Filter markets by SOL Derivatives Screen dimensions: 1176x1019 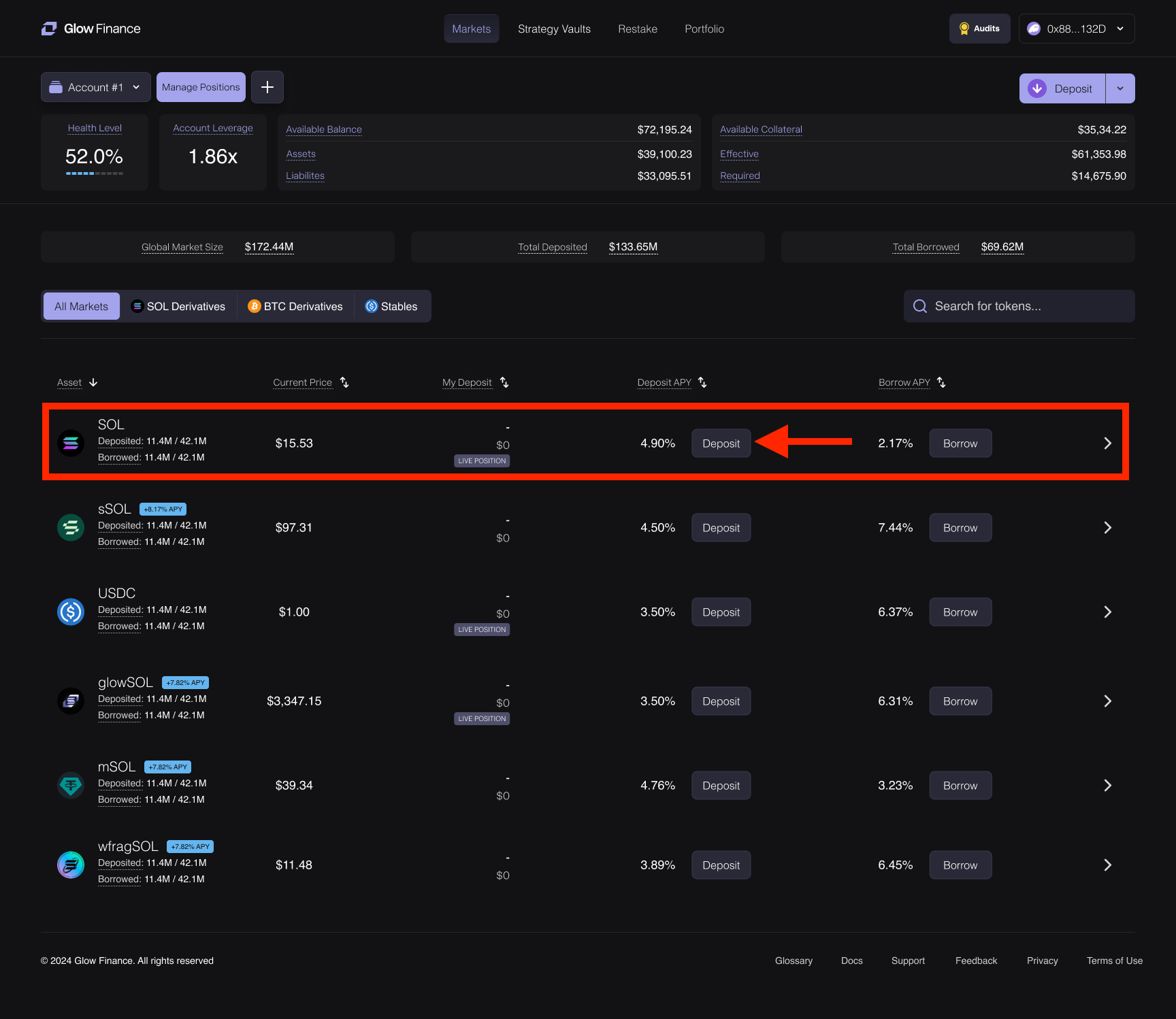tap(178, 306)
